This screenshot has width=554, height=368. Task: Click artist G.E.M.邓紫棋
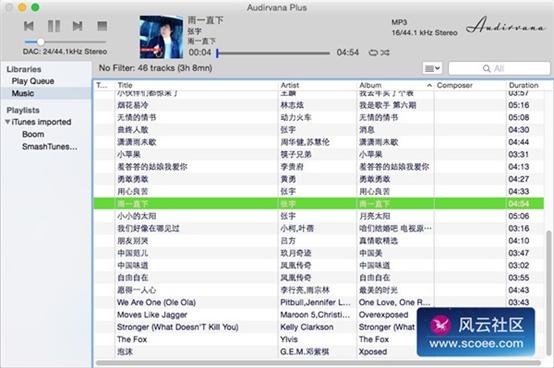coord(305,352)
